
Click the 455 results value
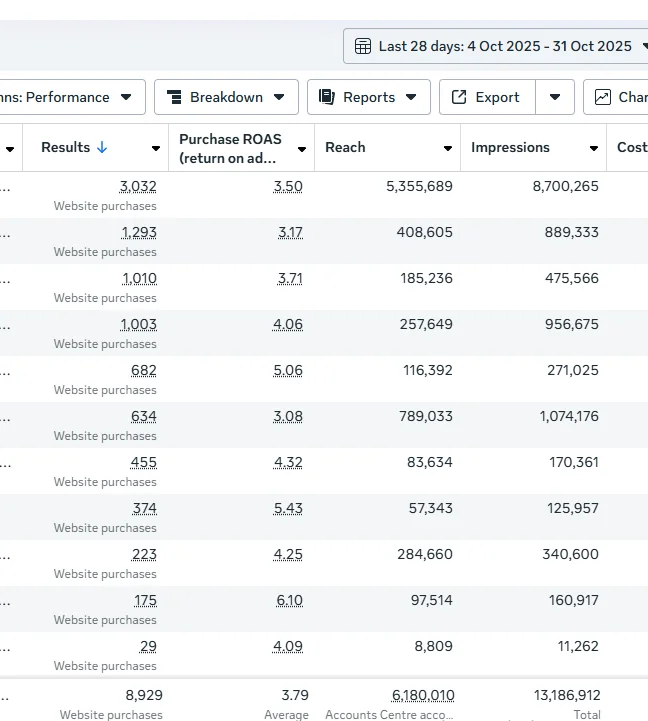coord(143,462)
